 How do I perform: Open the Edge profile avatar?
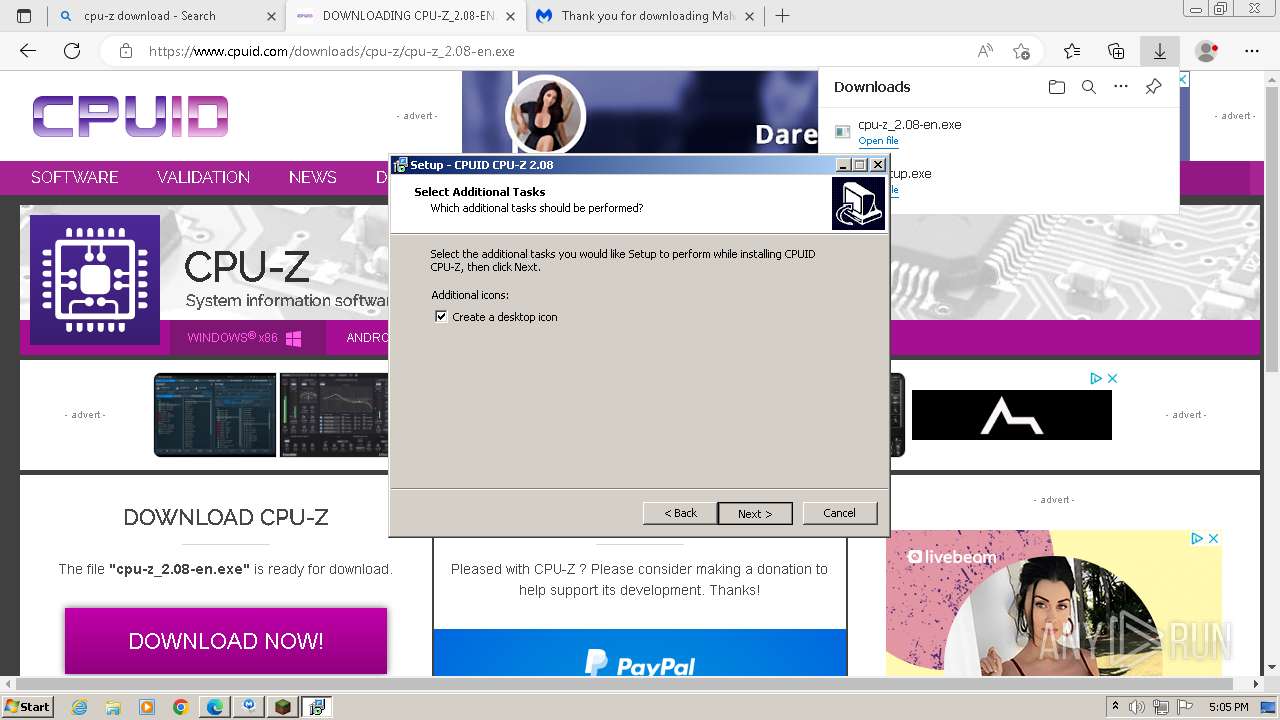tap(1207, 51)
